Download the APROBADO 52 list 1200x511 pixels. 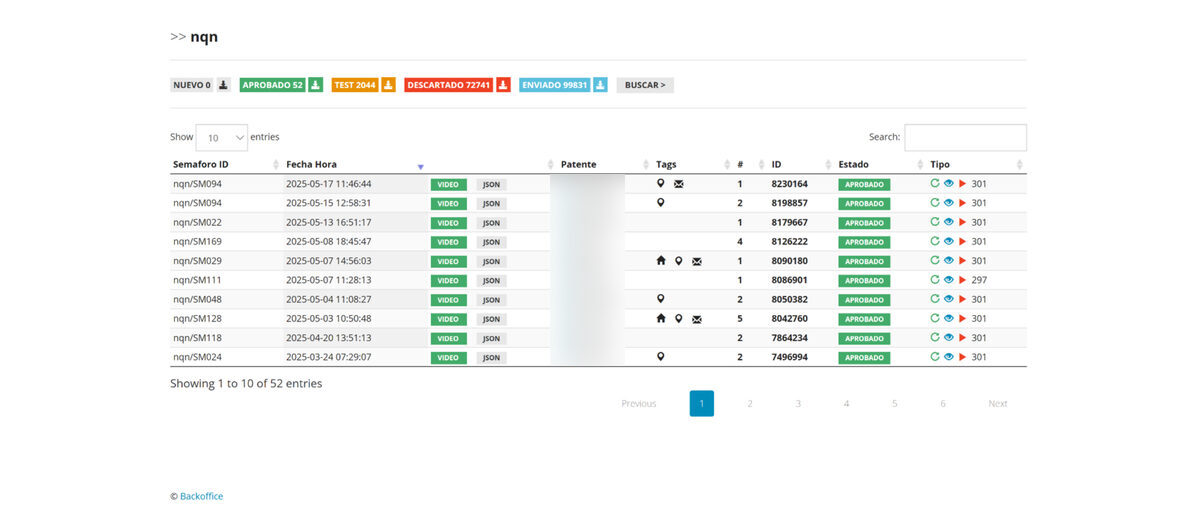coord(315,85)
